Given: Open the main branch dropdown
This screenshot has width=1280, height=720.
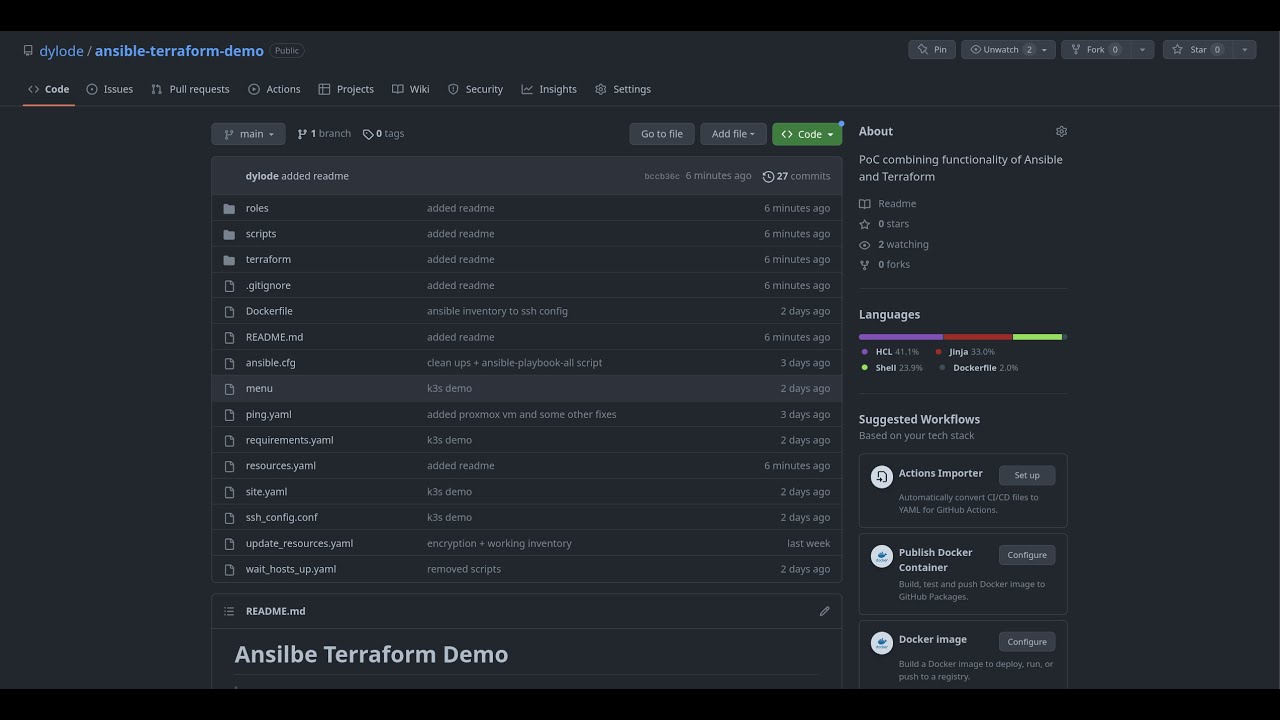Looking at the screenshot, I should tap(248, 134).
